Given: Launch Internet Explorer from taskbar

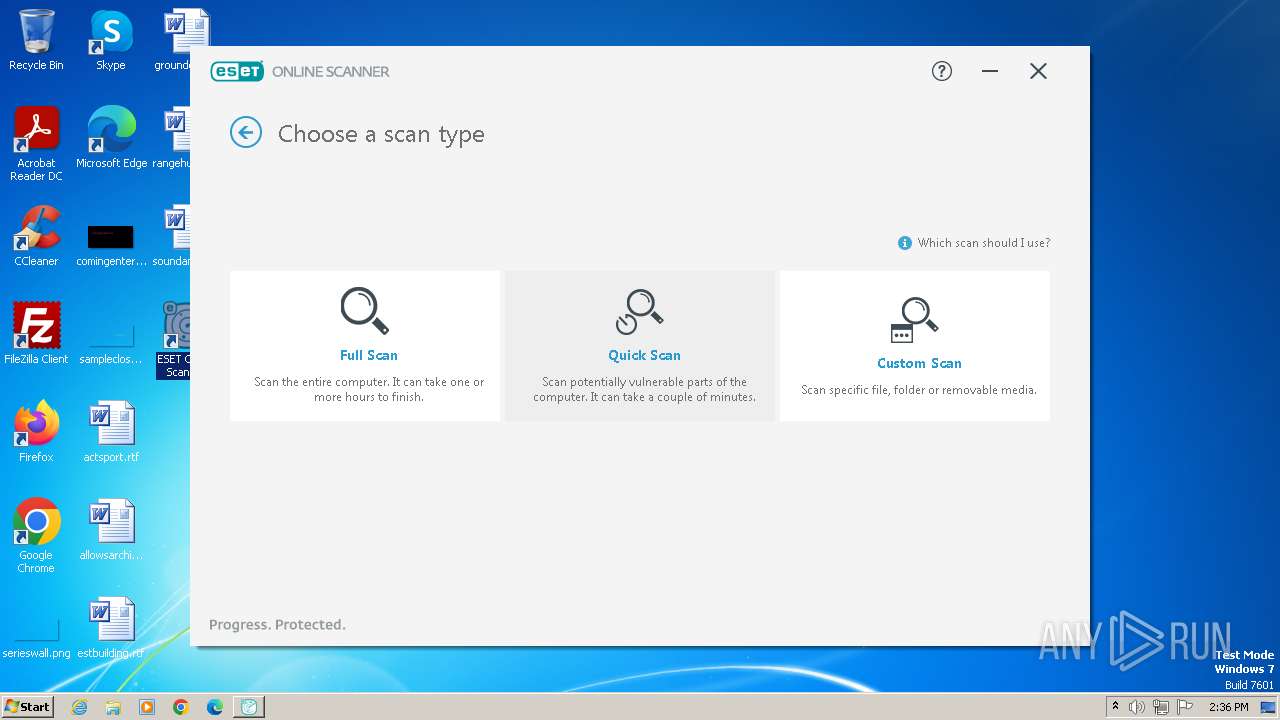Looking at the screenshot, I should (79, 707).
